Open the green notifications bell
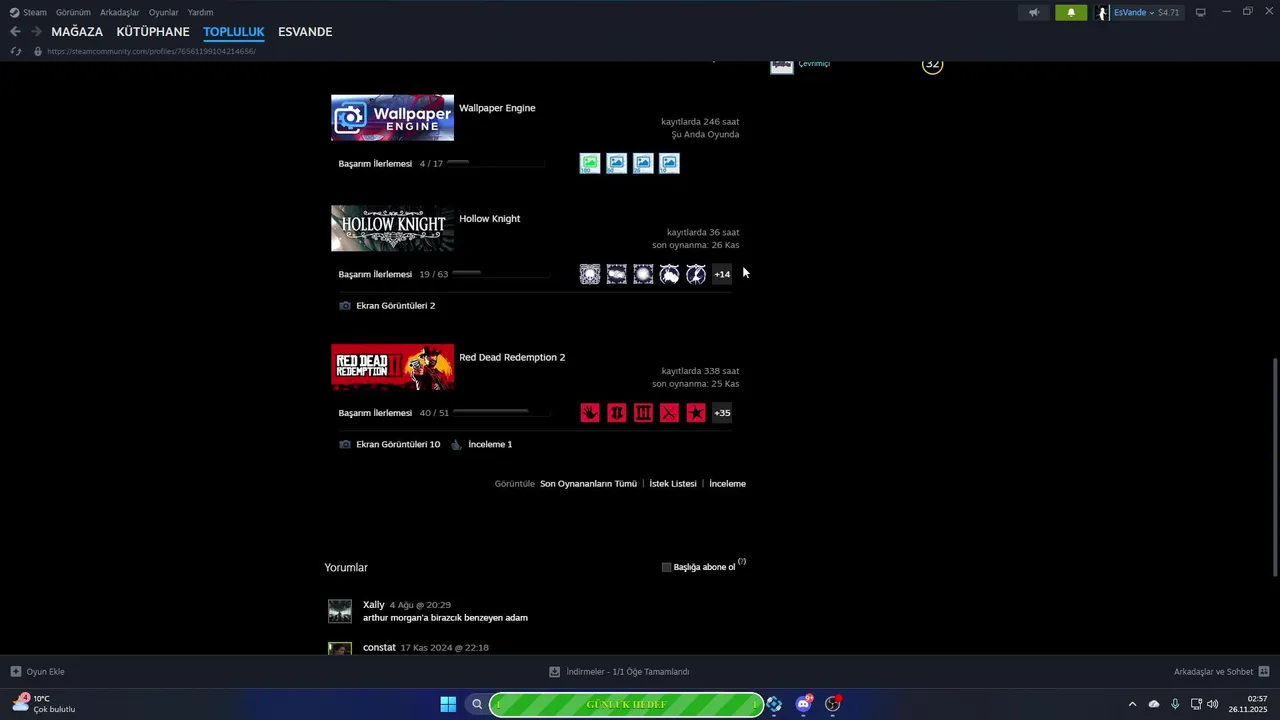This screenshot has height=720, width=1280. (1071, 12)
